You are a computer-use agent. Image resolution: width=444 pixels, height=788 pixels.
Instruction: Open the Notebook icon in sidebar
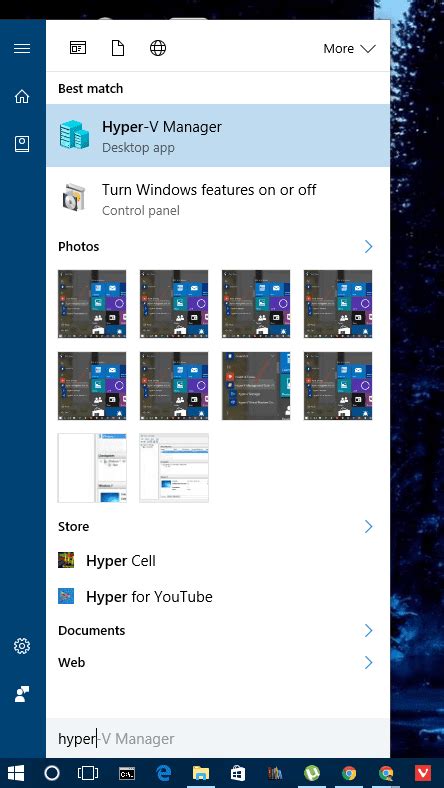click(x=22, y=144)
